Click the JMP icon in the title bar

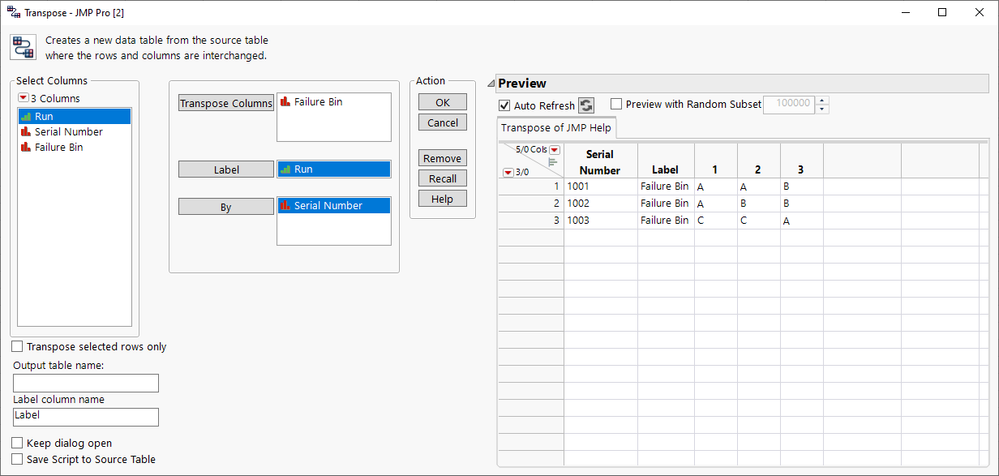point(13,11)
